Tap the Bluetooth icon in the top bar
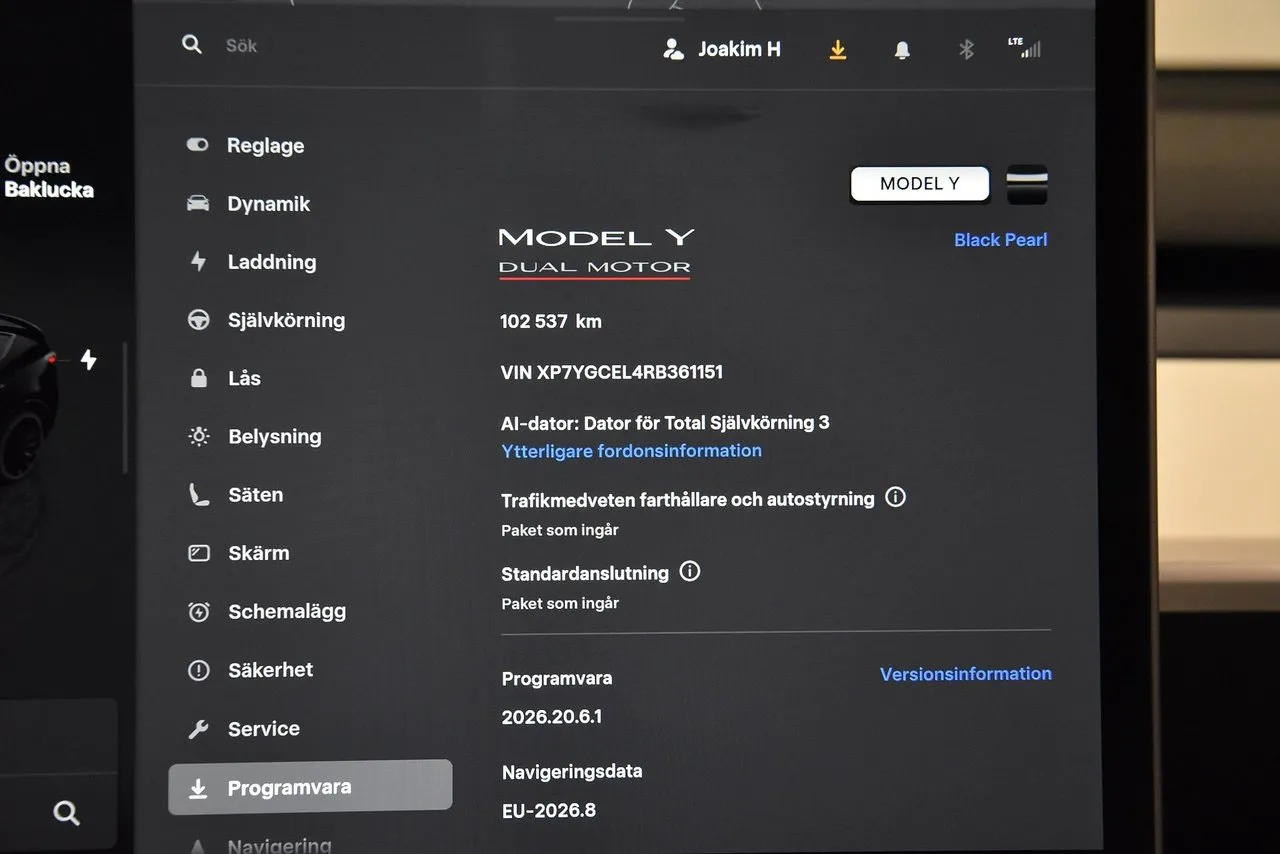 966,49
